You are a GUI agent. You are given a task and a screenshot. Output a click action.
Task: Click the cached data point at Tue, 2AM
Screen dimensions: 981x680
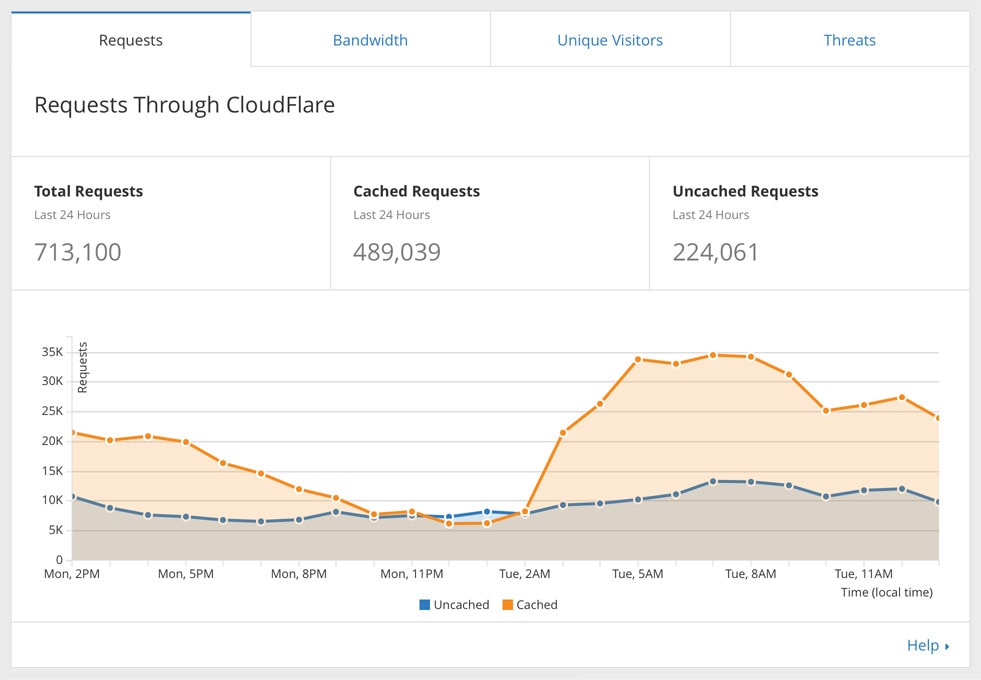click(x=525, y=512)
